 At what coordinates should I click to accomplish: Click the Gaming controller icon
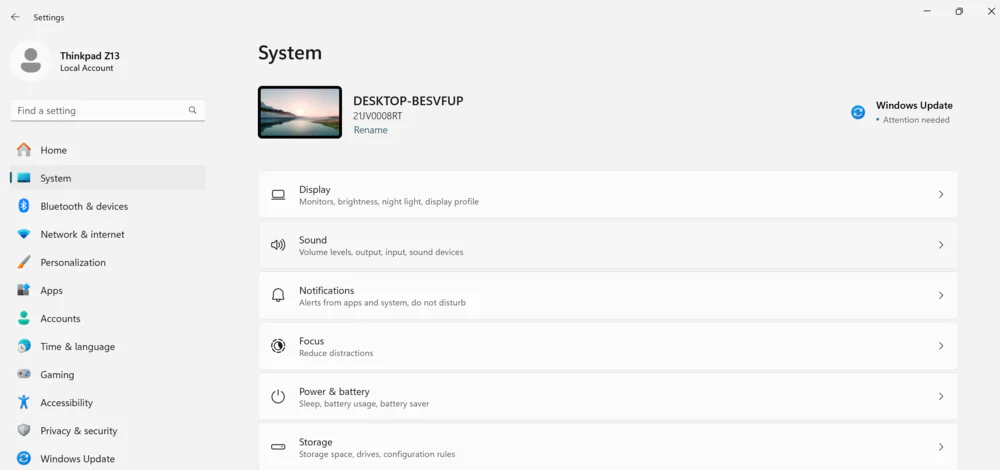(24, 374)
